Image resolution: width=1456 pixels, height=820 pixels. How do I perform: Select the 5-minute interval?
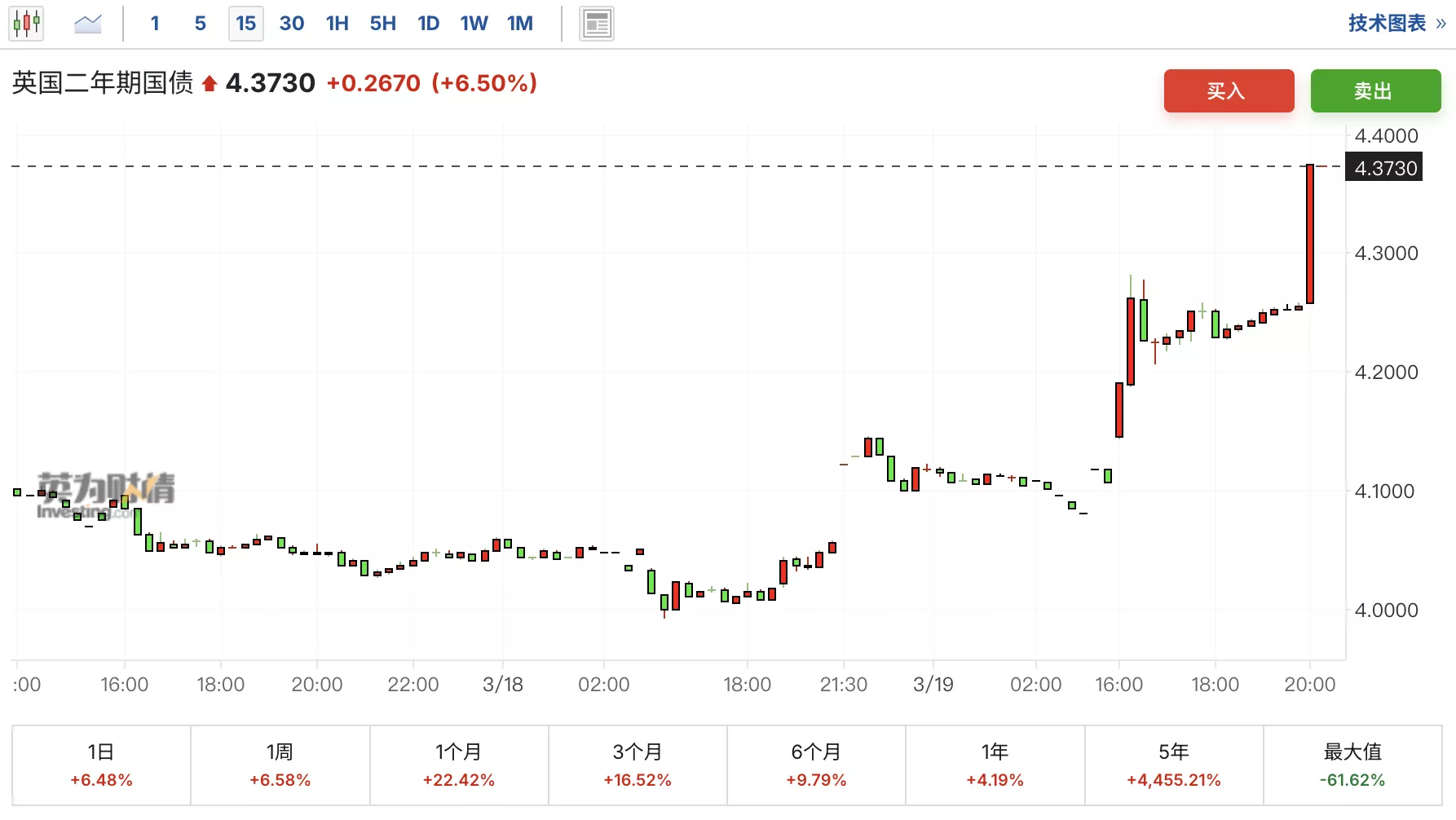click(201, 24)
